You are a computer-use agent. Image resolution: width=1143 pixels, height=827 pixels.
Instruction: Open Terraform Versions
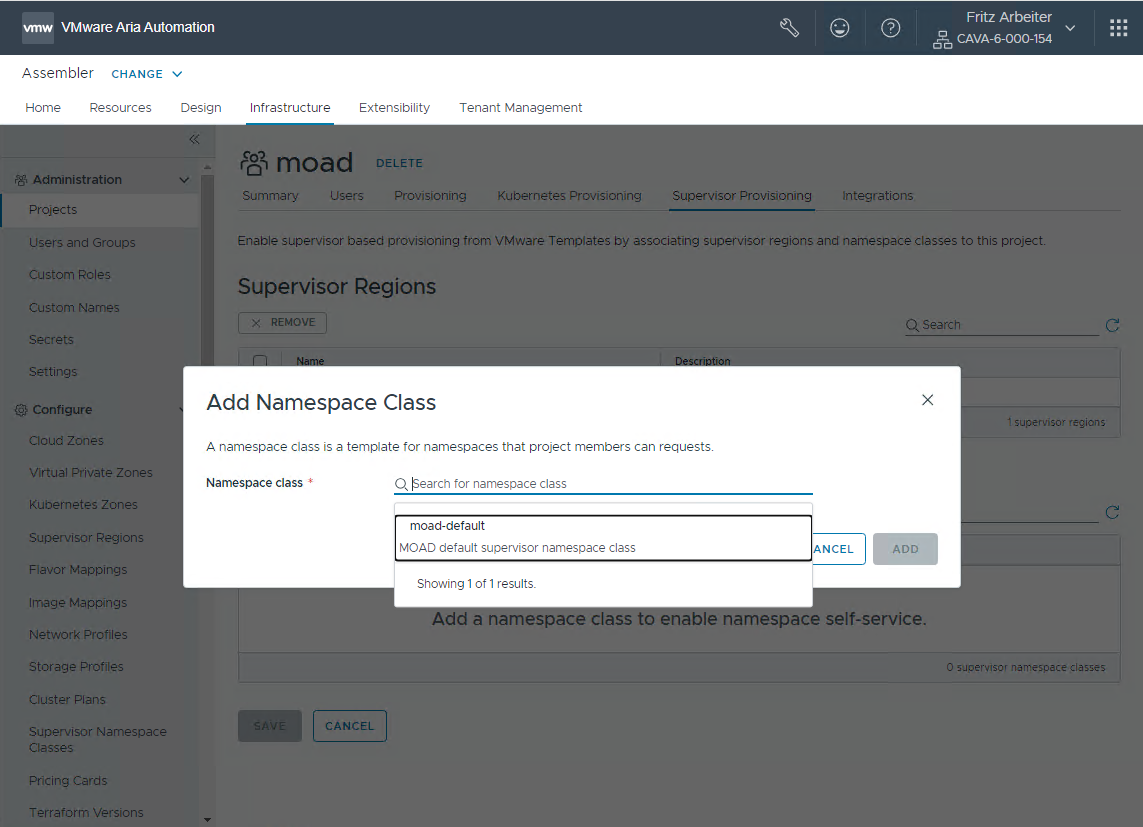(x=86, y=812)
